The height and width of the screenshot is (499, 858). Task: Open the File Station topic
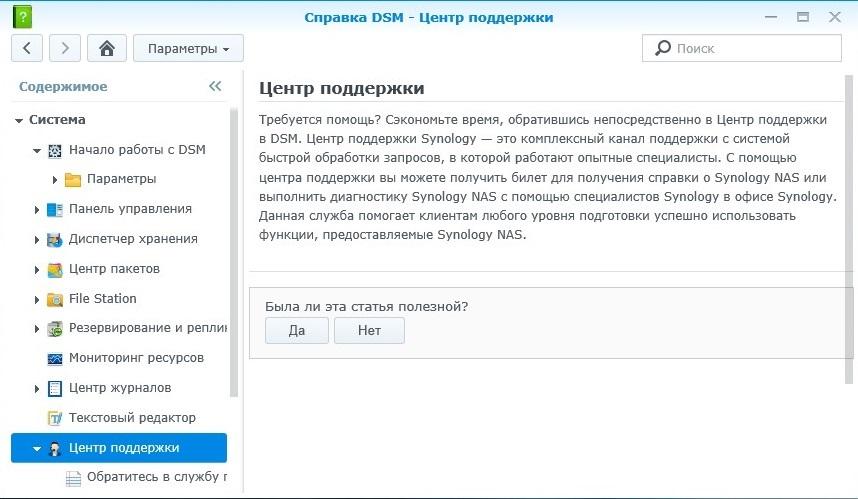pyautogui.click(x=103, y=299)
